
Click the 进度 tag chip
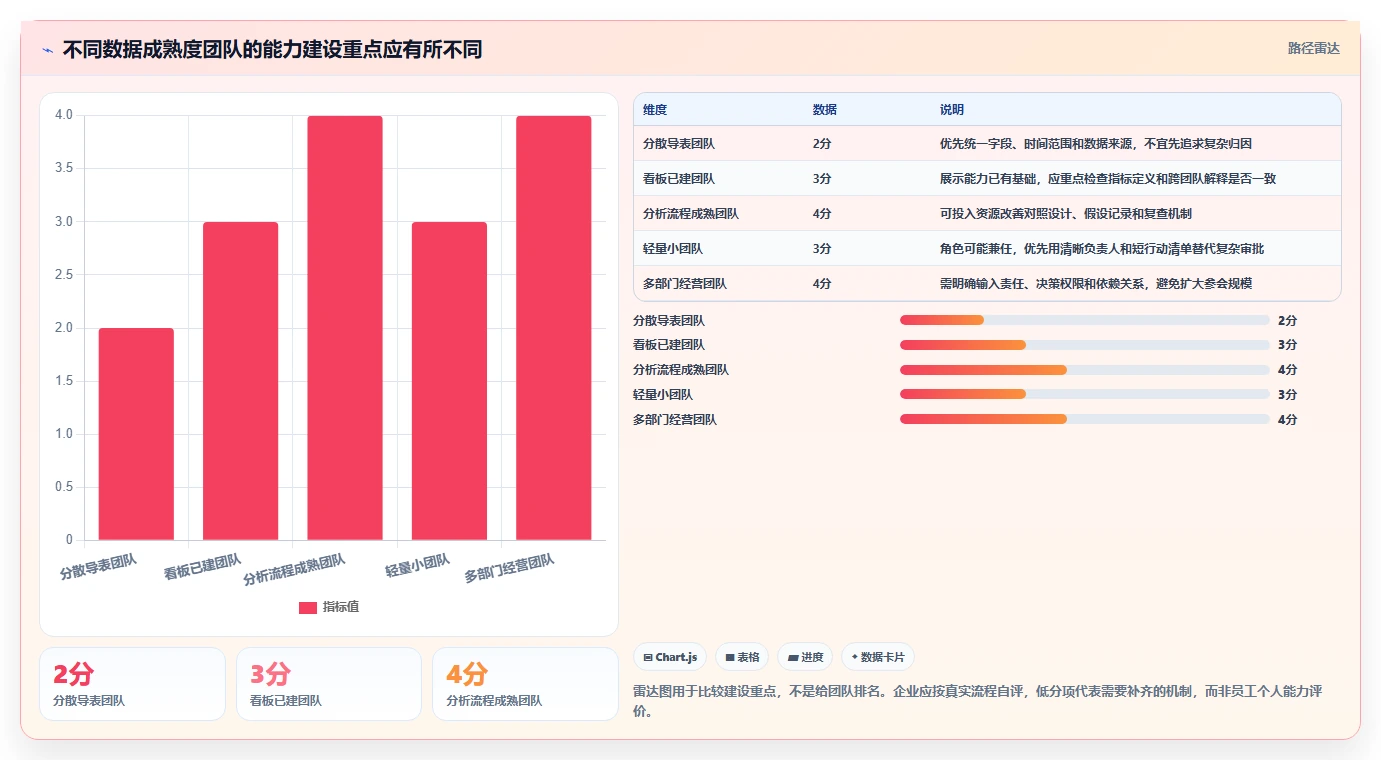pos(805,657)
